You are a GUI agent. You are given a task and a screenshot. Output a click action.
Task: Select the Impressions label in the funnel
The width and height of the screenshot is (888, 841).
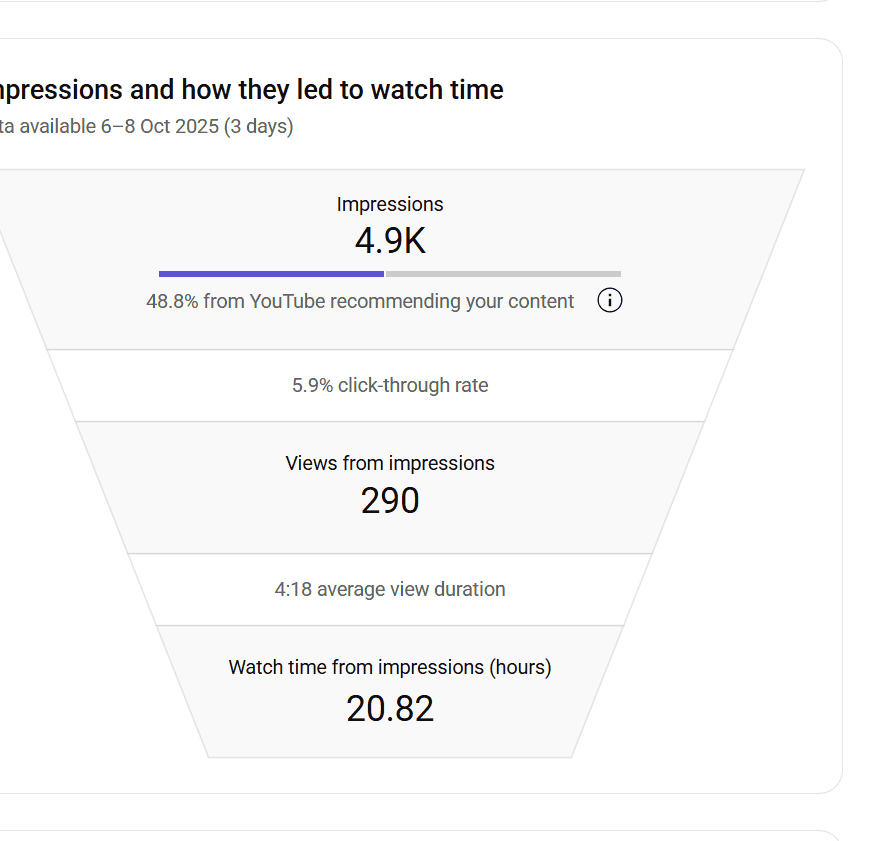click(x=390, y=204)
